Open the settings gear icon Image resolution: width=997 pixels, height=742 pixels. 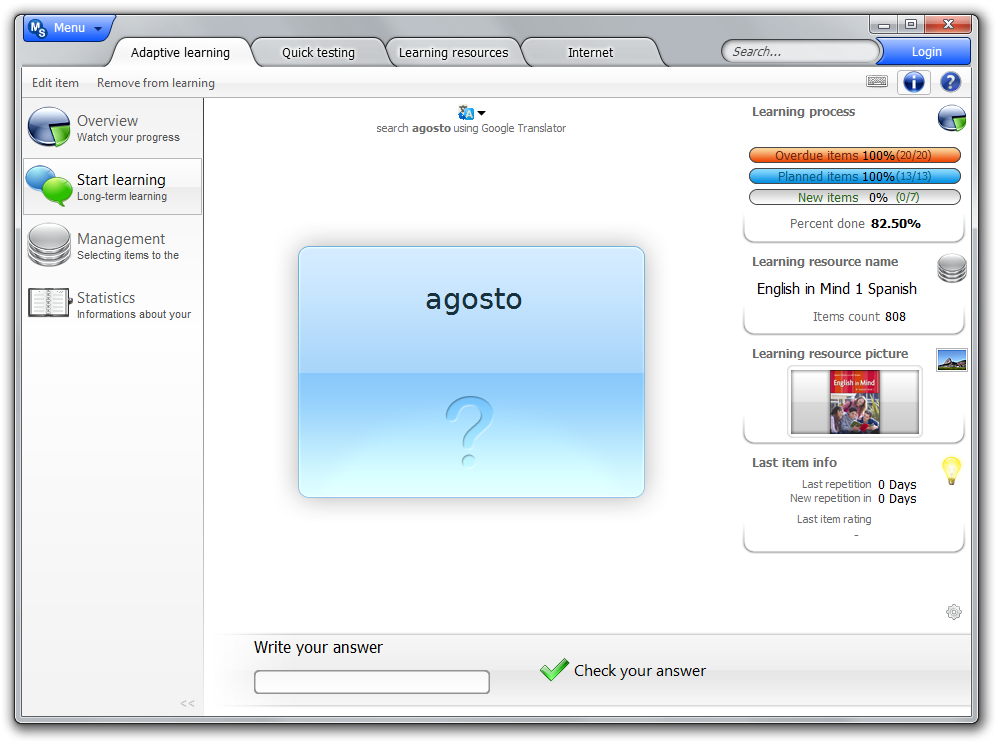[953, 612]
